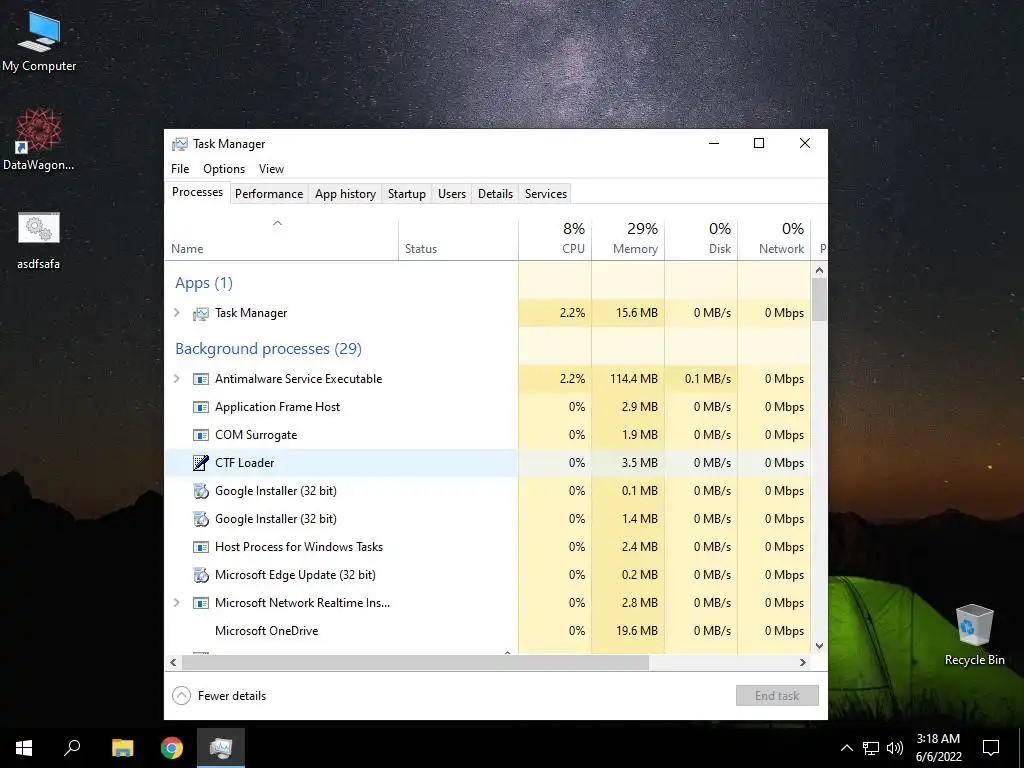This screenshot has height=768, width=1024.
Task: Select the Recycle Bin desktop icon
Action: click(x=974, y=635)
